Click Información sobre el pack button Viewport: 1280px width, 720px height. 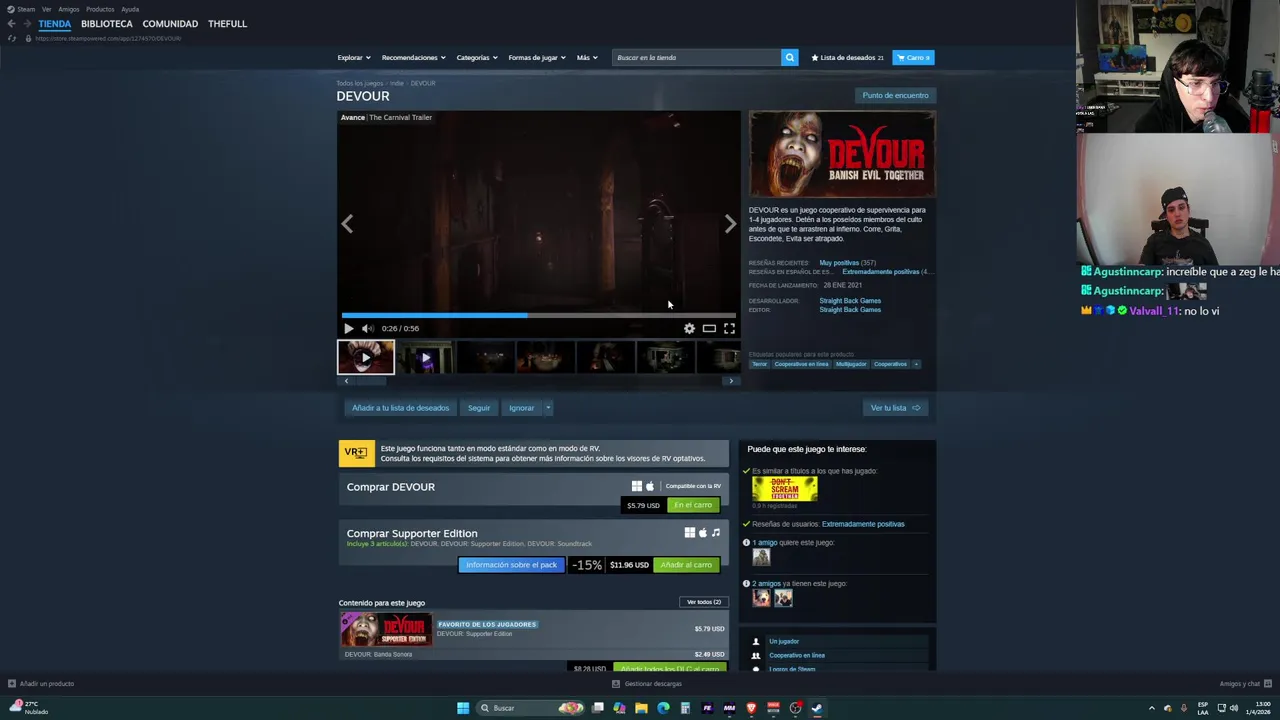pos(511,565)
